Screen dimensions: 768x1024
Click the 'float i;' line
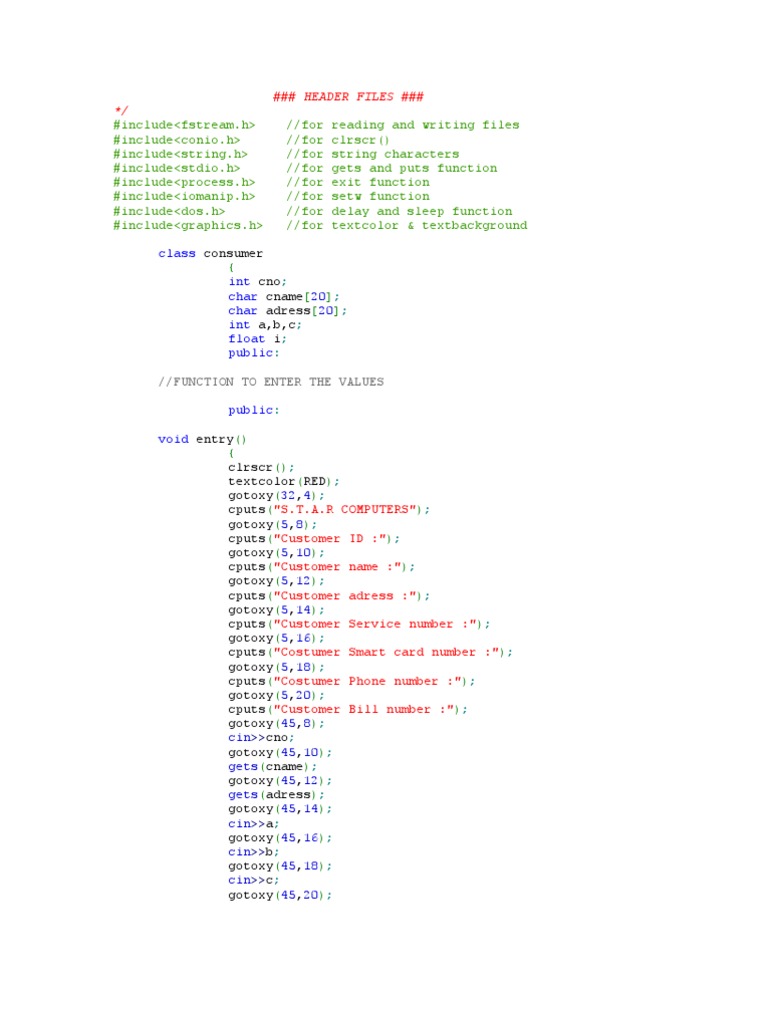point(257,338)
